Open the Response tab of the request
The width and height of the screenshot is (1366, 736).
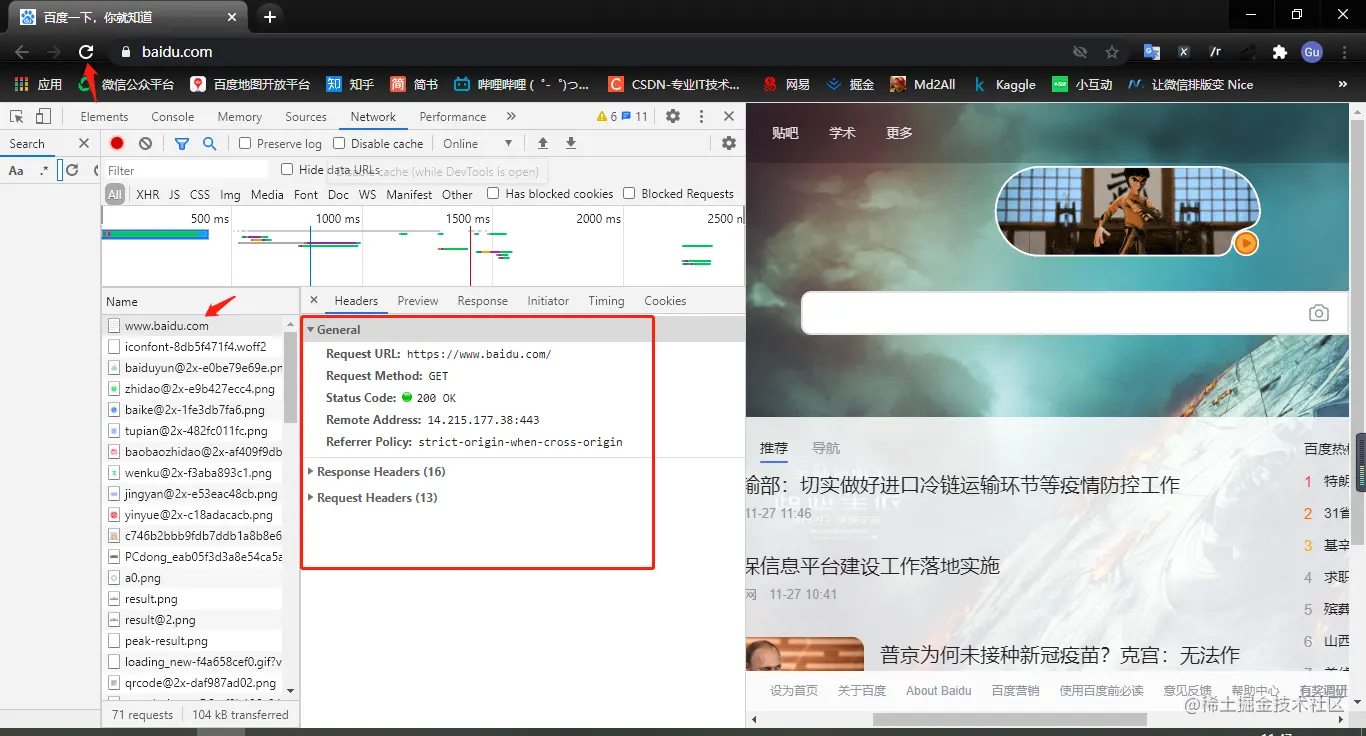[x=483, y=300]
